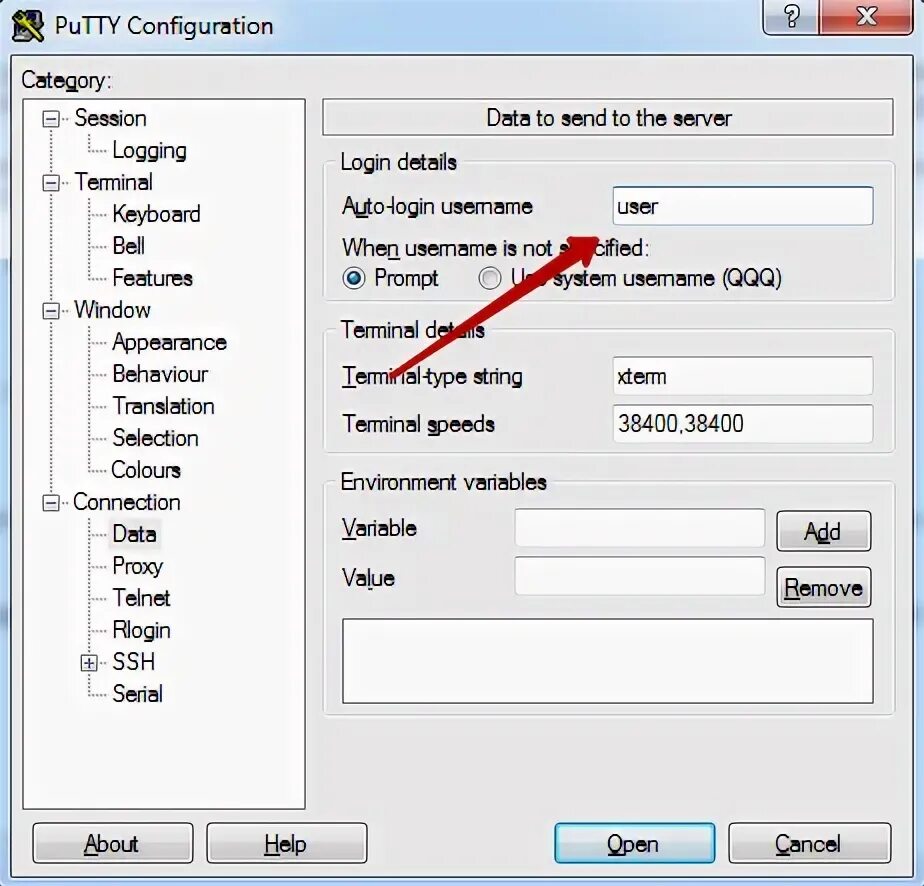Open the Logging category
The image size is (924, 886).
(150, 151)
